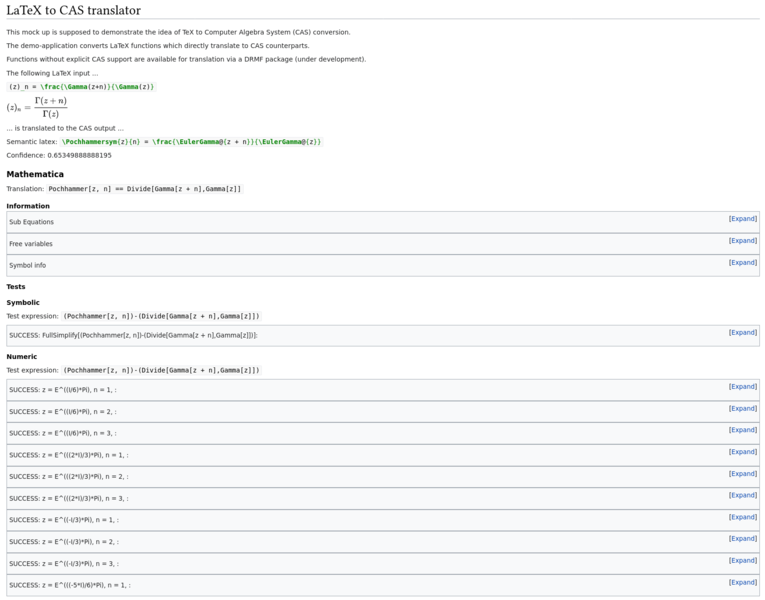Screen dimensions: 765x600
Task: Expand result for z = E^((I/6)*Pi), n = 1
Action: click(x=742, y=387)
